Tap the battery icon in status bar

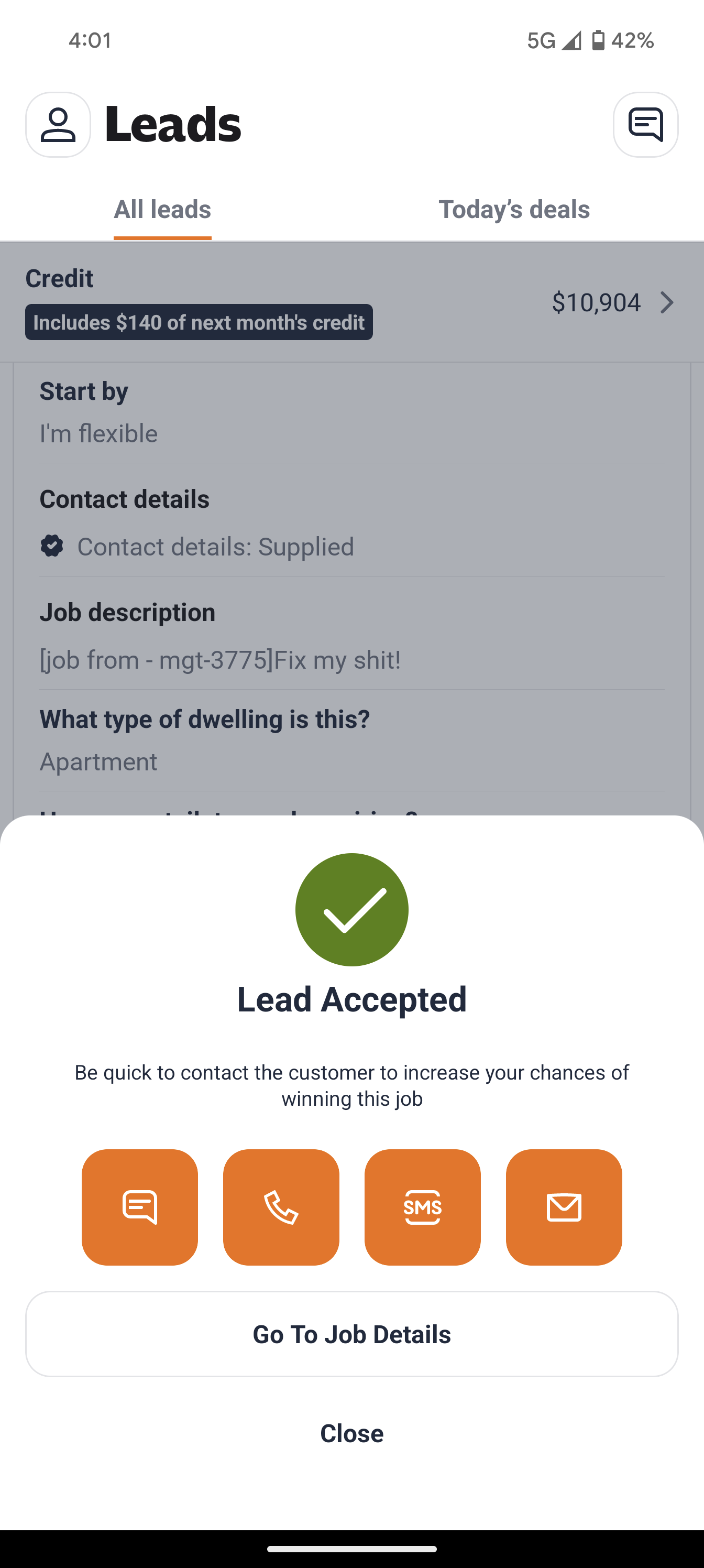(598, 40)
